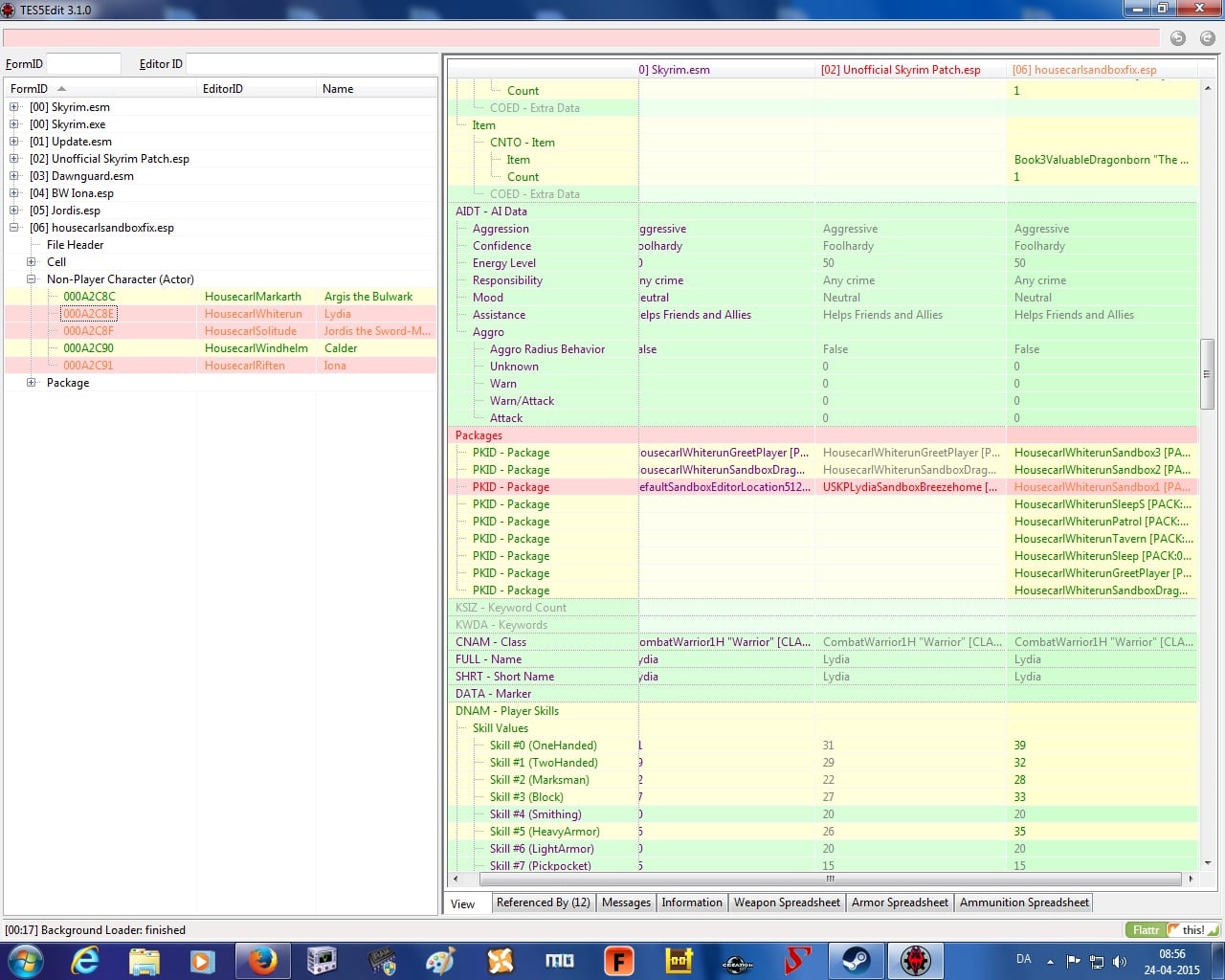Select the HousecarlRiften Iona record
Viewport: 1225px width, 980px height.
(x=220, y=366)
